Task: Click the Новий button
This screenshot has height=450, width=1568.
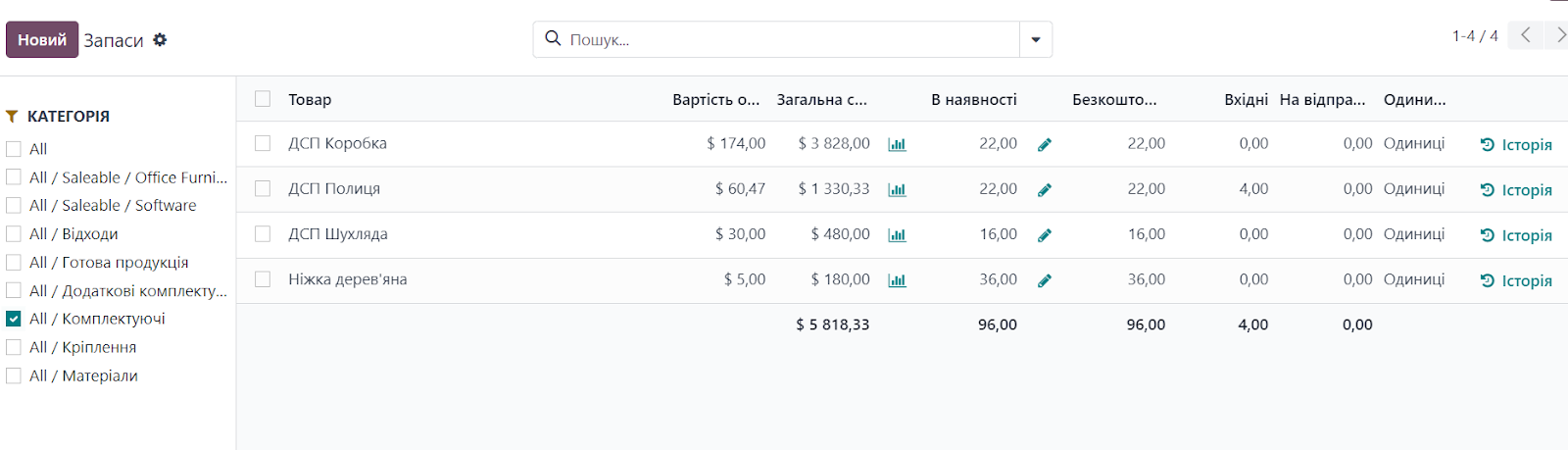Action: pyautogui.click(x=42, y=40)
